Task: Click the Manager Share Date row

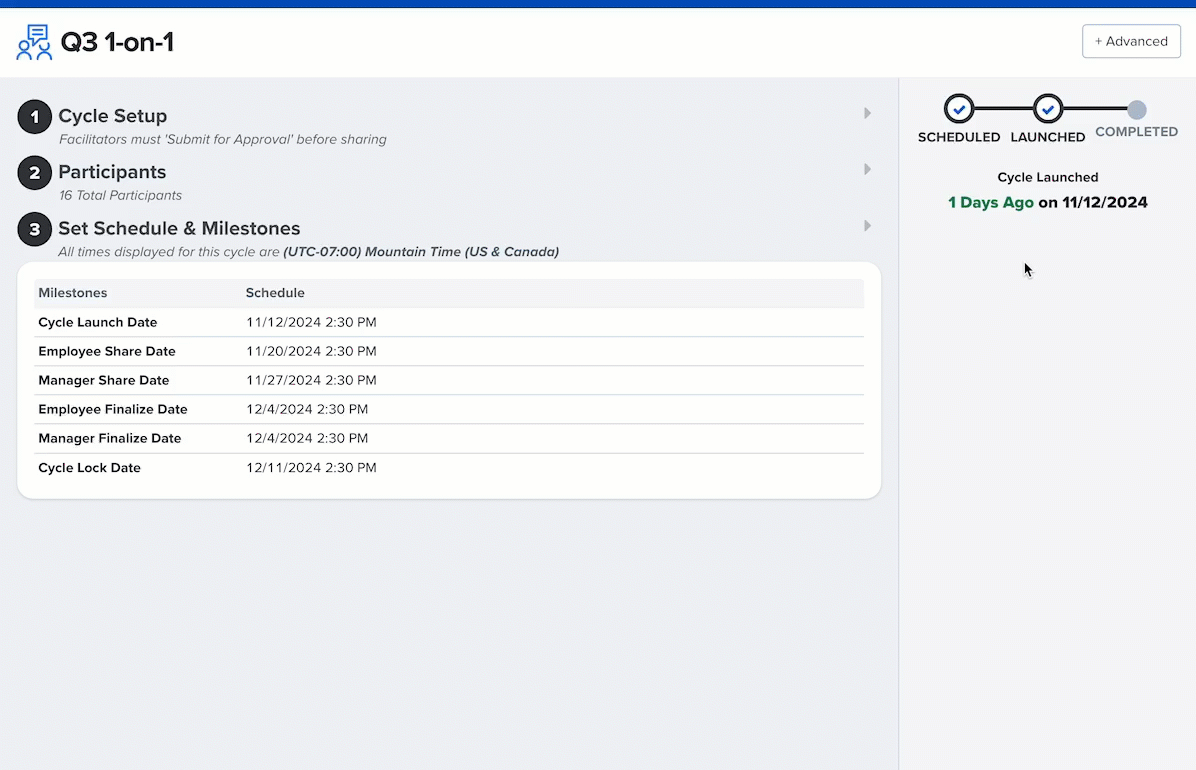Action: click(104, 380)
